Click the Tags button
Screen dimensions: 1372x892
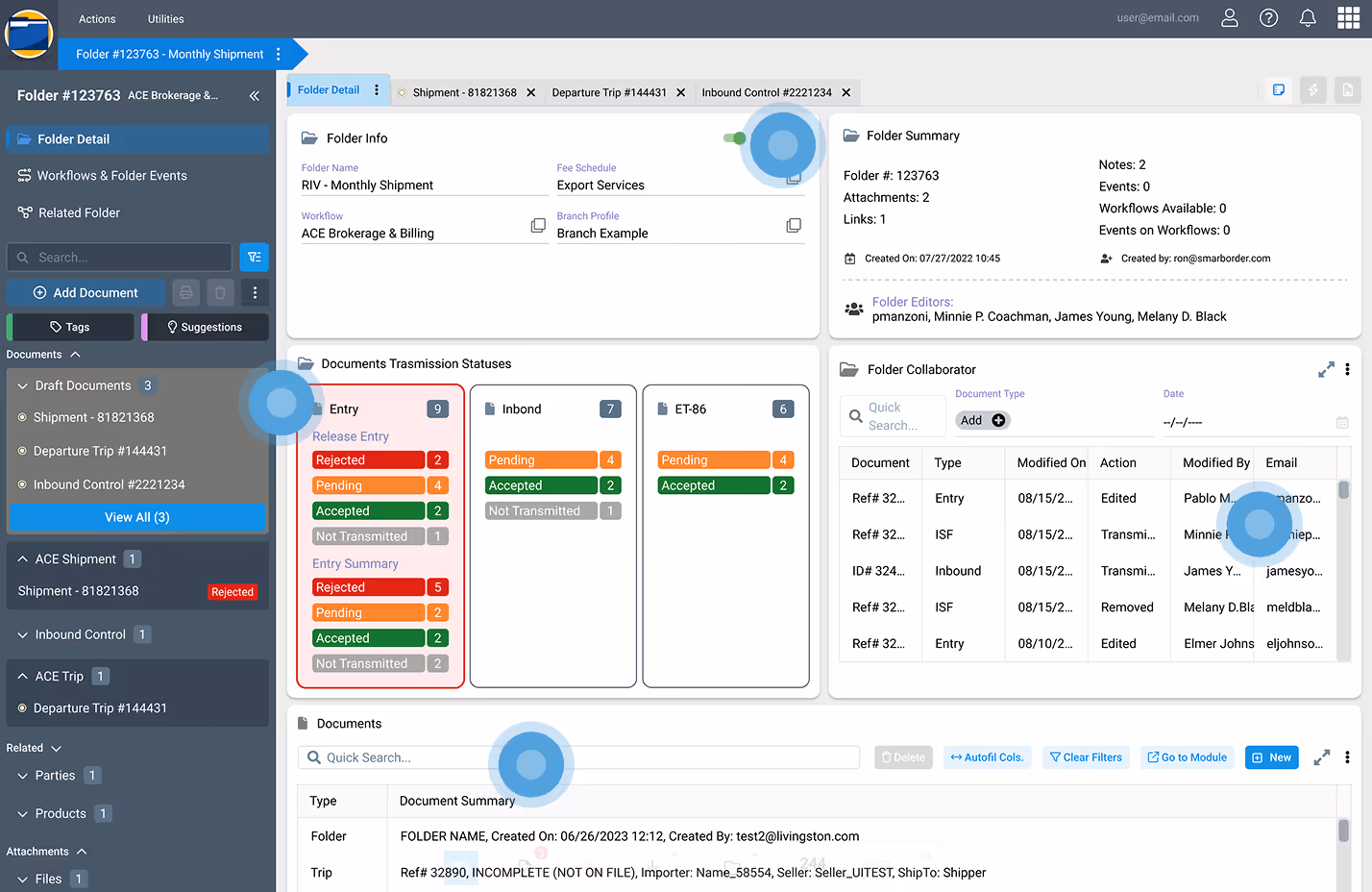(x=70, y=327)
